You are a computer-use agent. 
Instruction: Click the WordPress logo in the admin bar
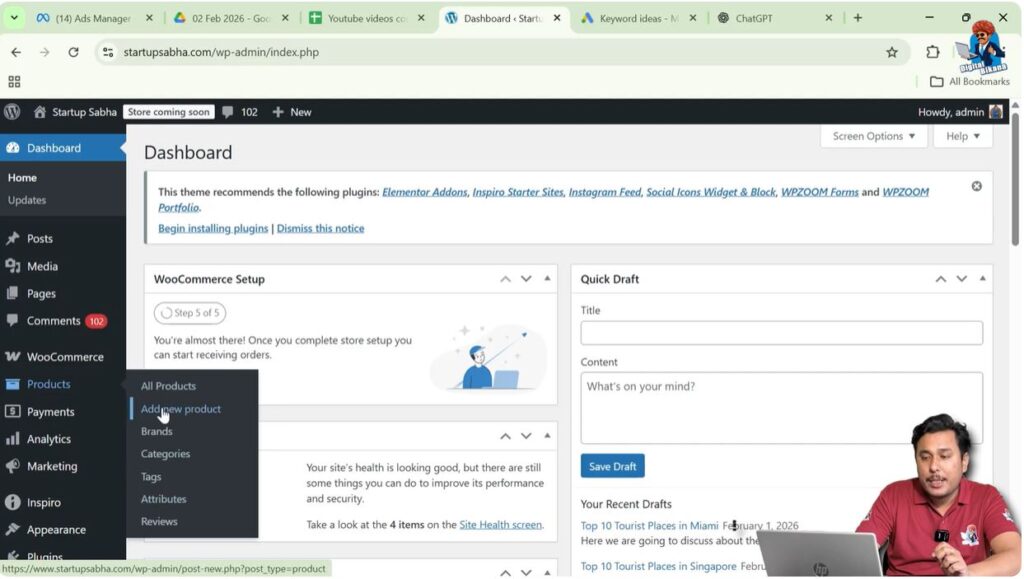click(12, 112)
